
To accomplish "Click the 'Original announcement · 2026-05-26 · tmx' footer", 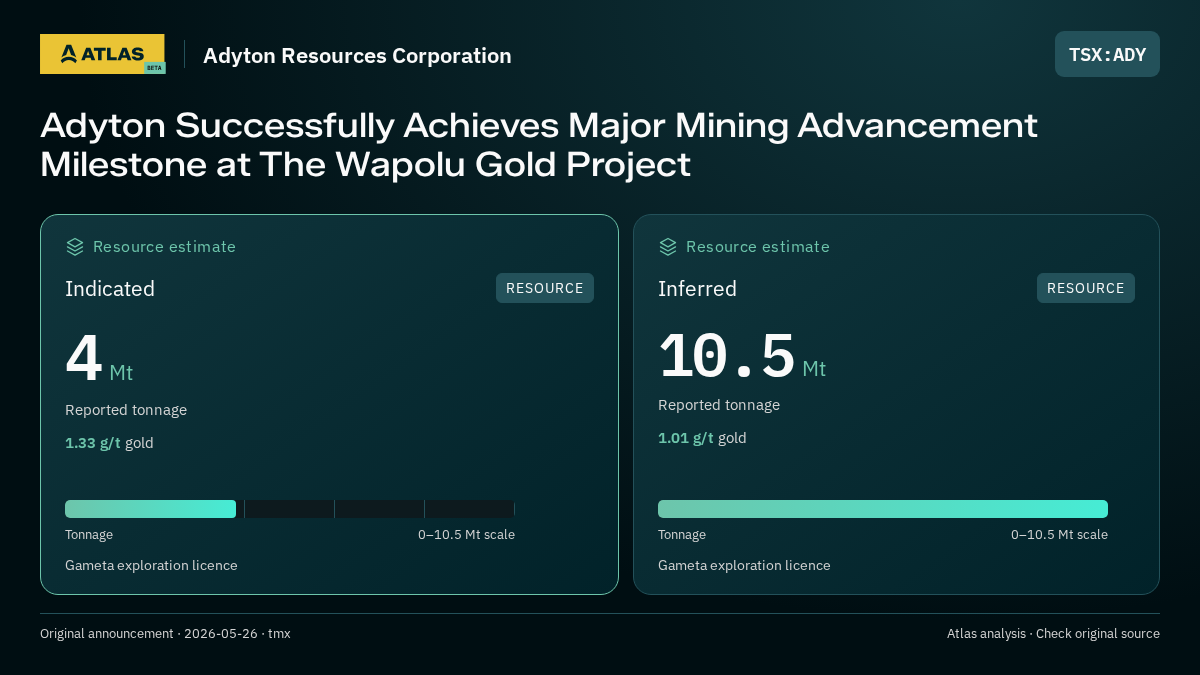I will [x=165, y=634].
